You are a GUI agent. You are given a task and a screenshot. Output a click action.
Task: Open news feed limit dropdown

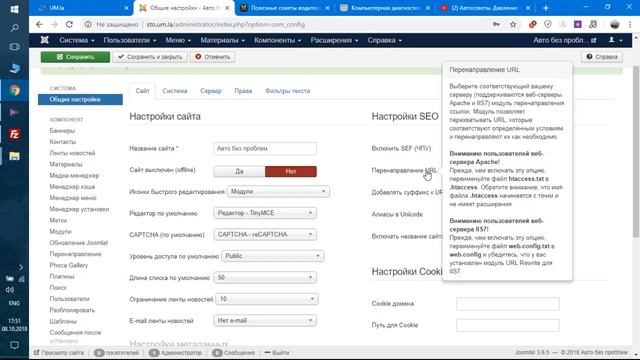tap(267, 299)
